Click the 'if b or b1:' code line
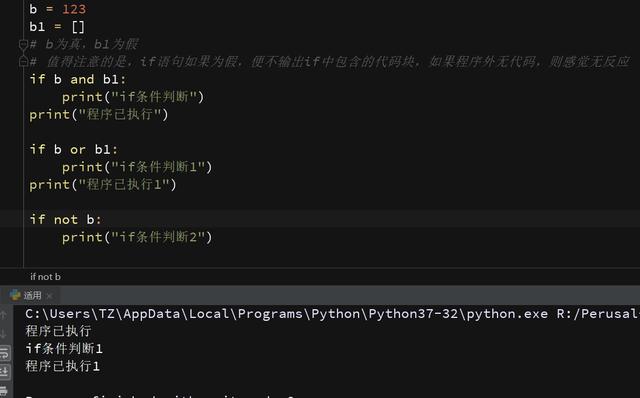 [x=74, y=149]
